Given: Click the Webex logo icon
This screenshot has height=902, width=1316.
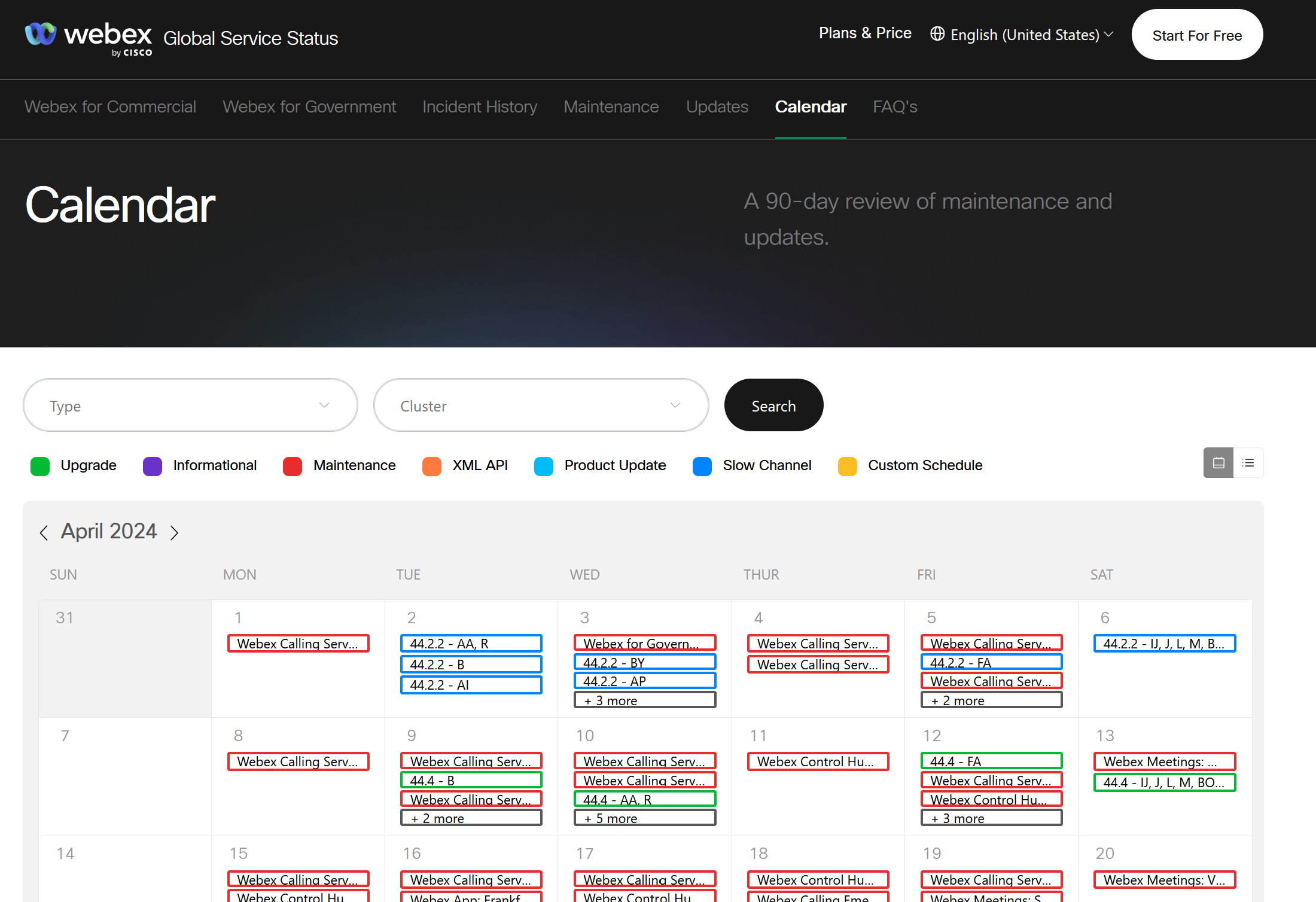Looking at the screenshot, I should pyautogui.click(x=41, y=34).
